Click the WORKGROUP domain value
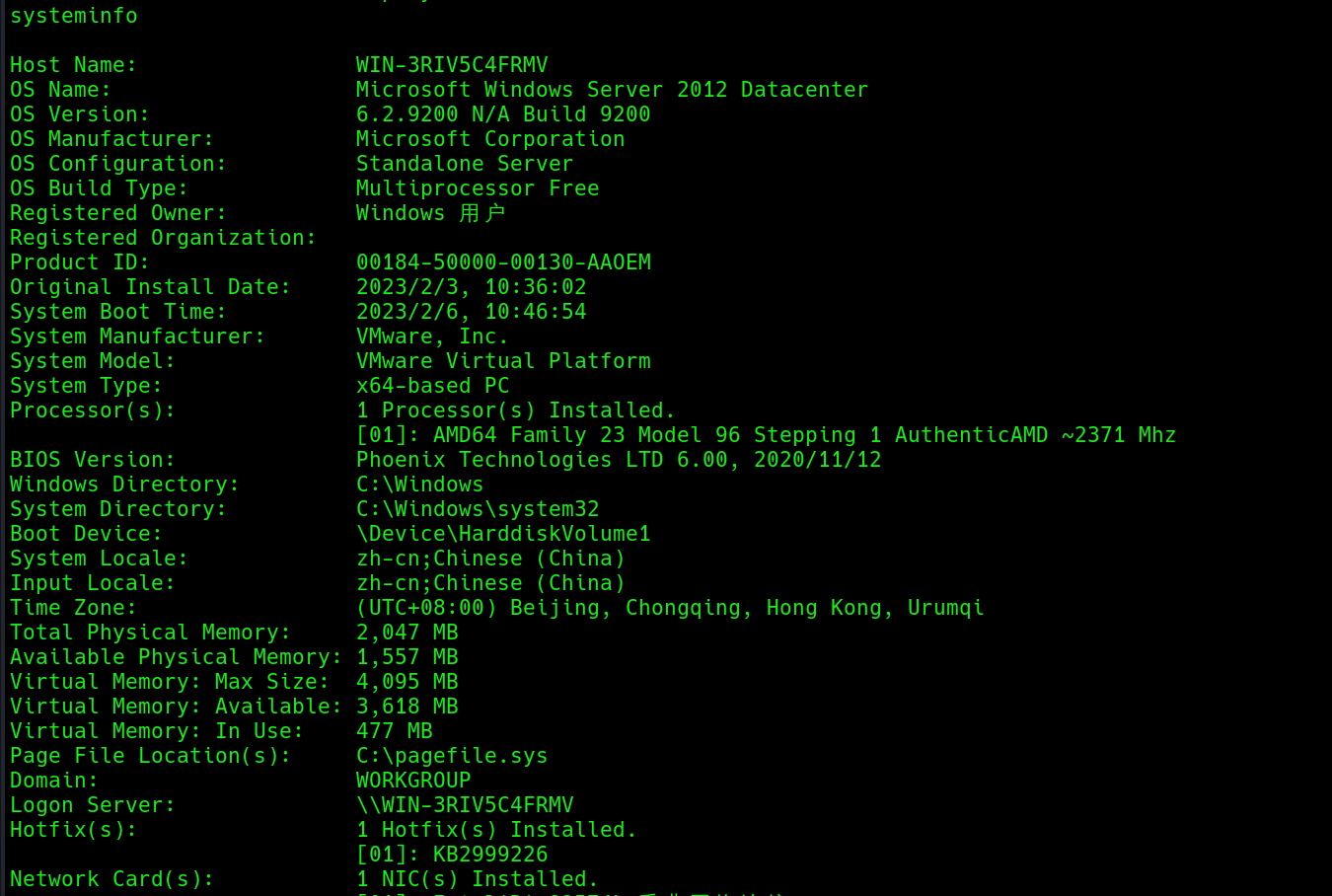Viewport: 1332px width, 896px height. point(413,781)
